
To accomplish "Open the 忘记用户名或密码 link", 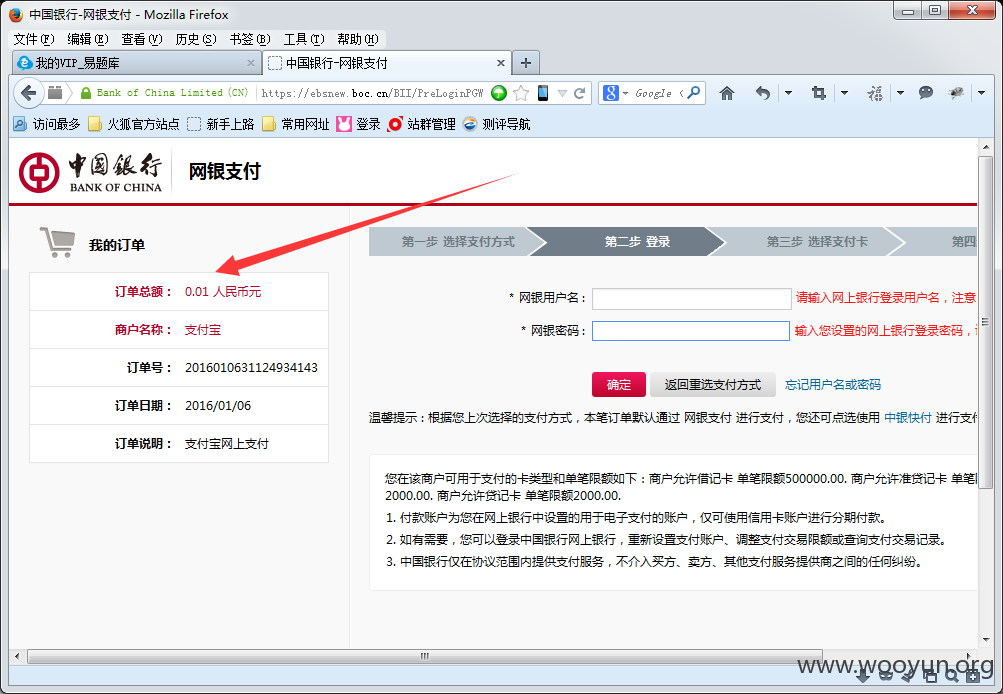I will click(x=833, y=384).
